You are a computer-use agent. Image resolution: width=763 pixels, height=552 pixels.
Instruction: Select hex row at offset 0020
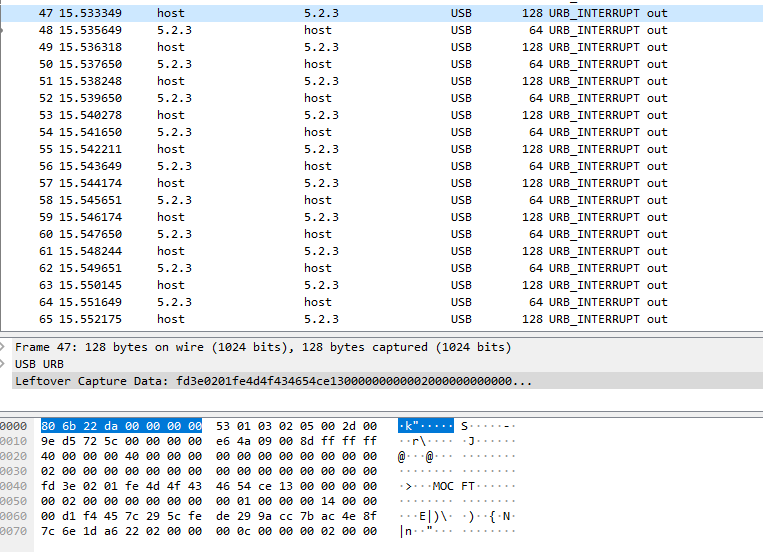pos(209,457)
